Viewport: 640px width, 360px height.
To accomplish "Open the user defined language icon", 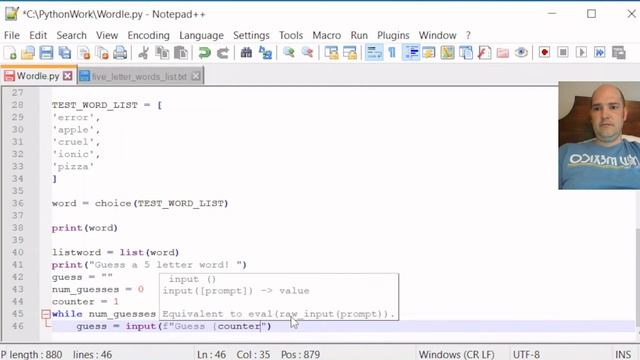I will pos(429,53).
